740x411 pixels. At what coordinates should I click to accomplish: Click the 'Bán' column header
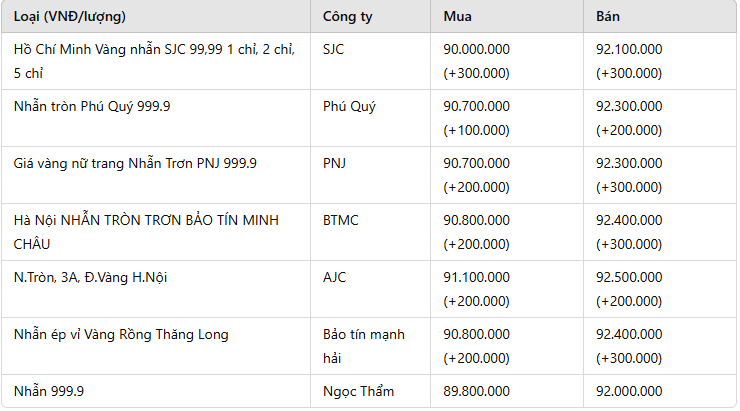(x=608, y=17)
